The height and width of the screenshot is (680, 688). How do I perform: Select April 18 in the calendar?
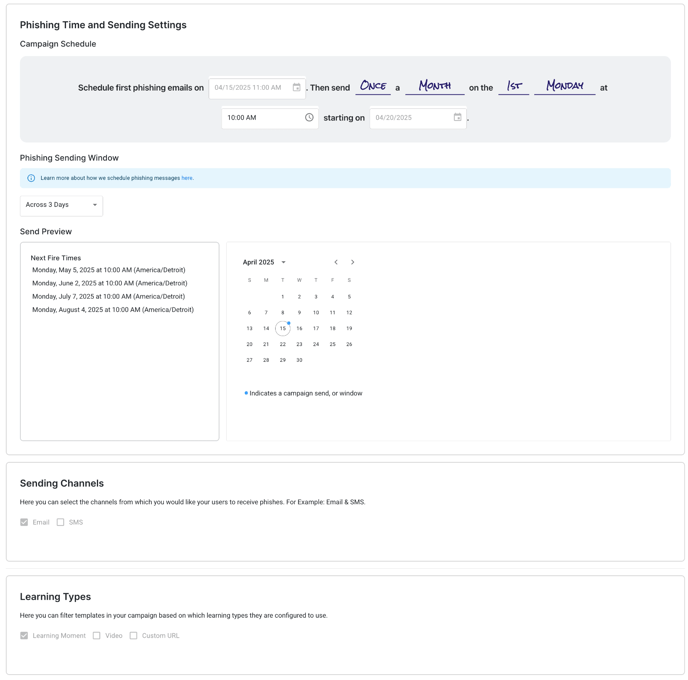(x=333, y=328)
